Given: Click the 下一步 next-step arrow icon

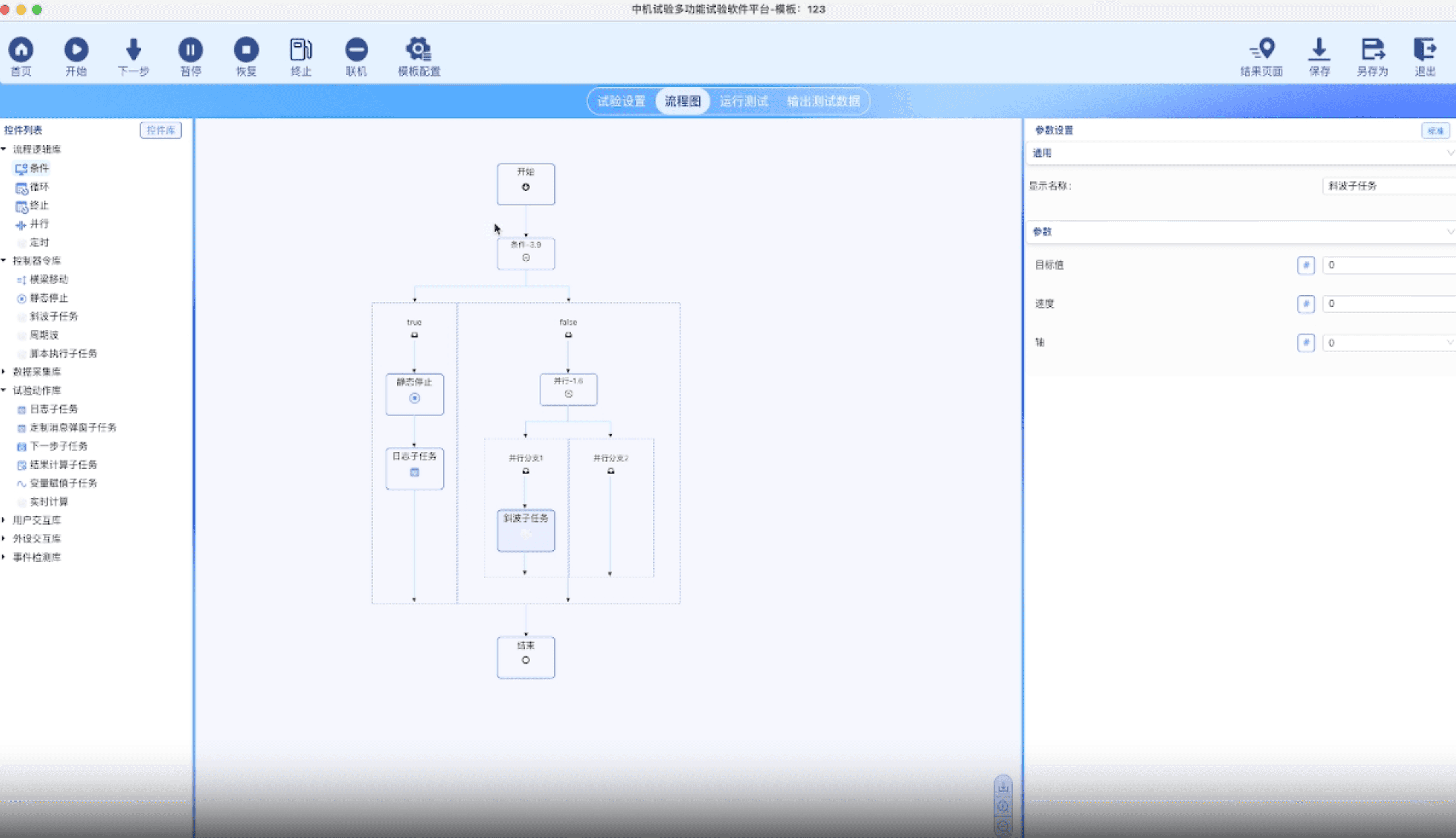Looking at the screenshot, I should pyautogui.click(x=133, y=50).
